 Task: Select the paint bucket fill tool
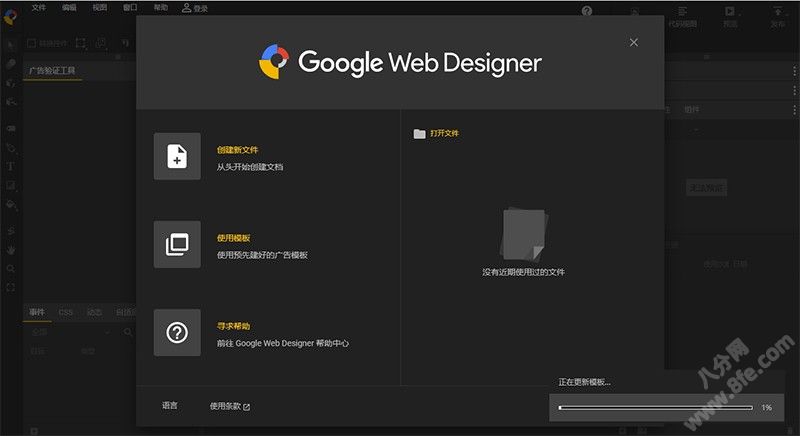point(11,204)
